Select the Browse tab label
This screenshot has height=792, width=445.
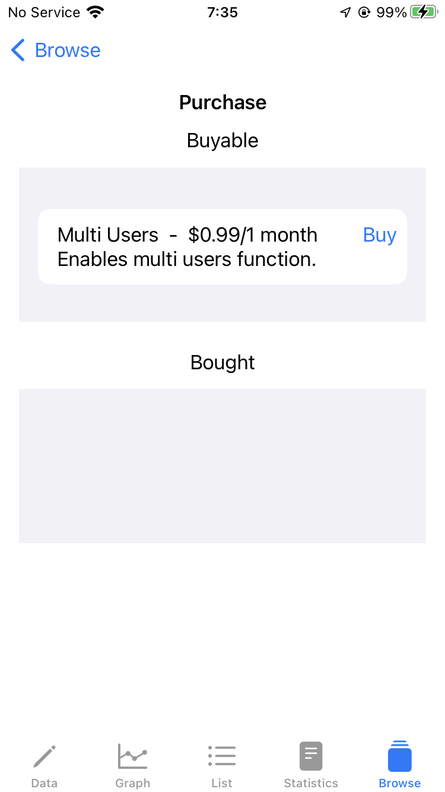[x=400, y=783]
